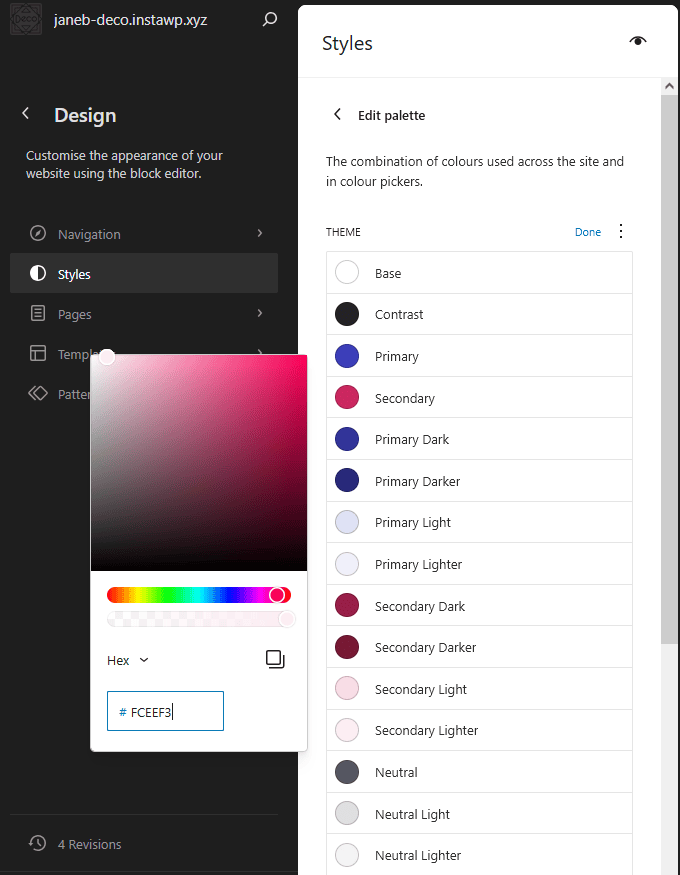
Task: Toggle style book with the eye icon
Action: pos(638,41)
